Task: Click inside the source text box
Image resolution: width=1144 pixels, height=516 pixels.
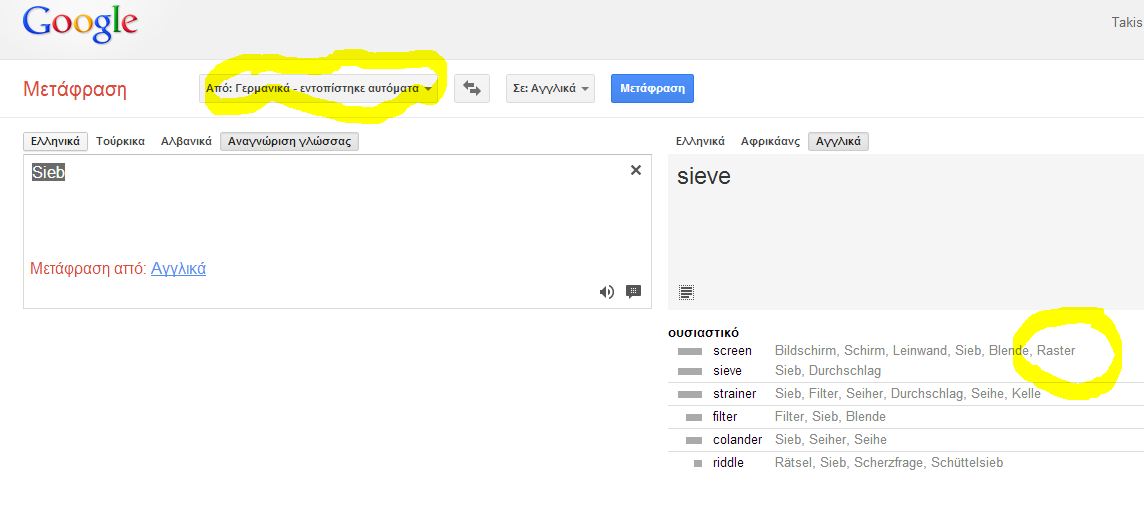Action: point(337,231)
